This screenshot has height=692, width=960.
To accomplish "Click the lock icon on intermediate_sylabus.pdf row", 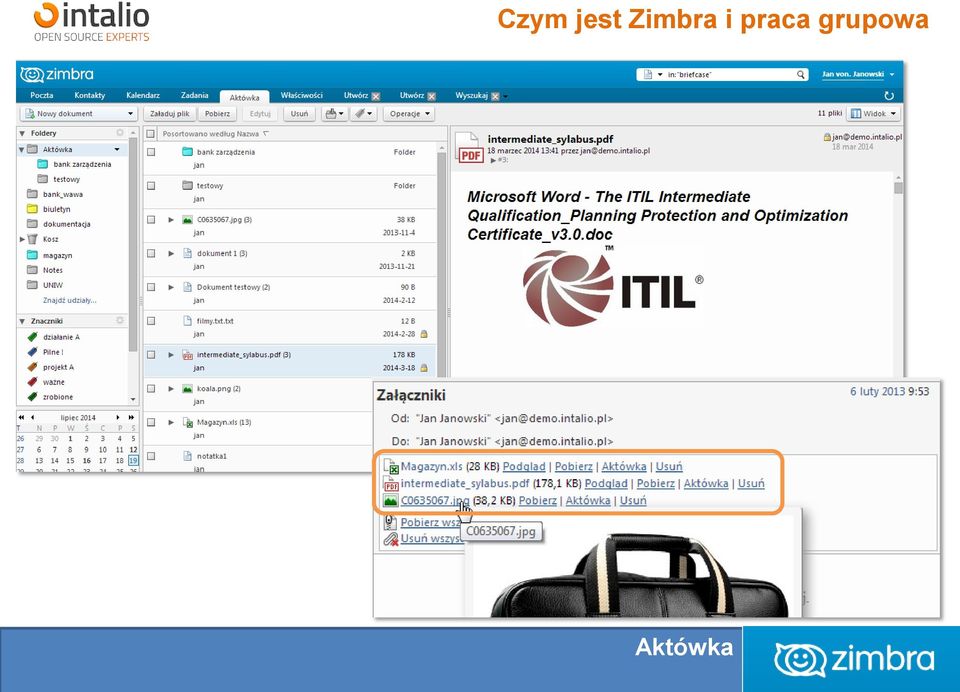I will (424, 368).
